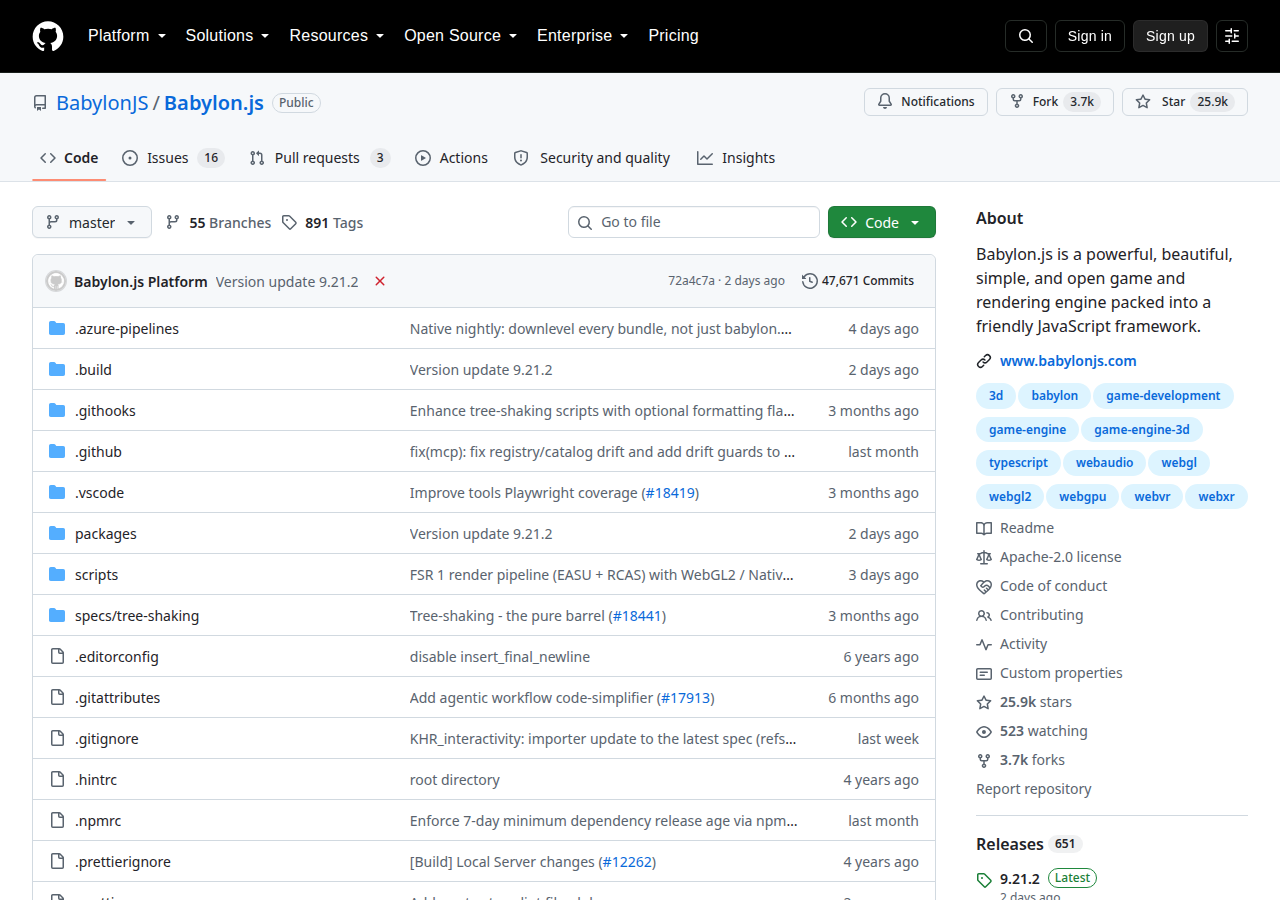Expand the master branch dropdown

pyautogui.click(x=92, y=222)
